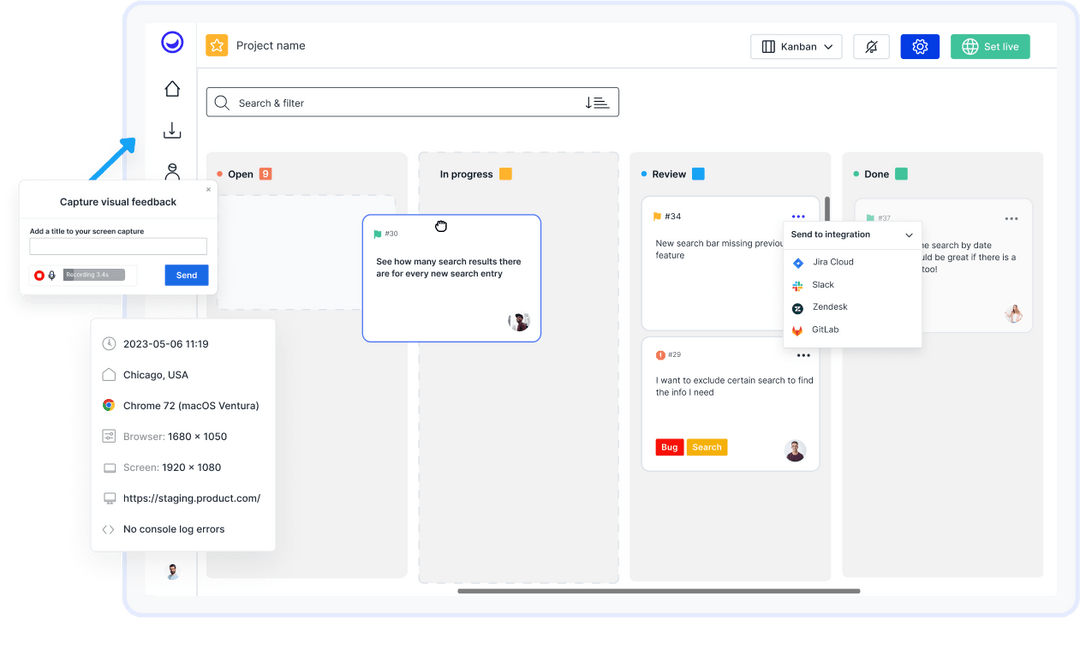Click the red alert icon on card #29

point(661,355)
